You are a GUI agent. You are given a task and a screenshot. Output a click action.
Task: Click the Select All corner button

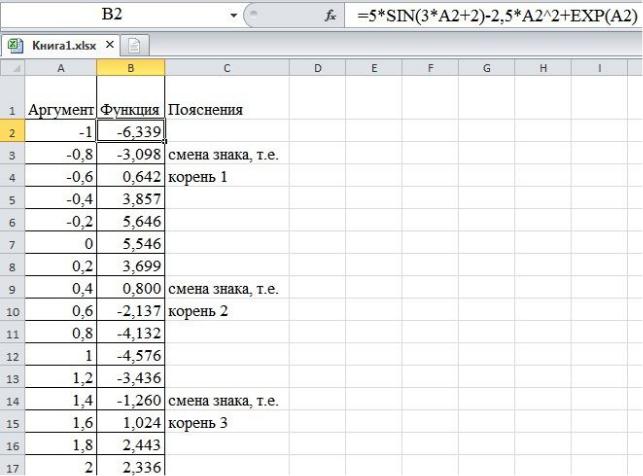[x=13, y=68]
